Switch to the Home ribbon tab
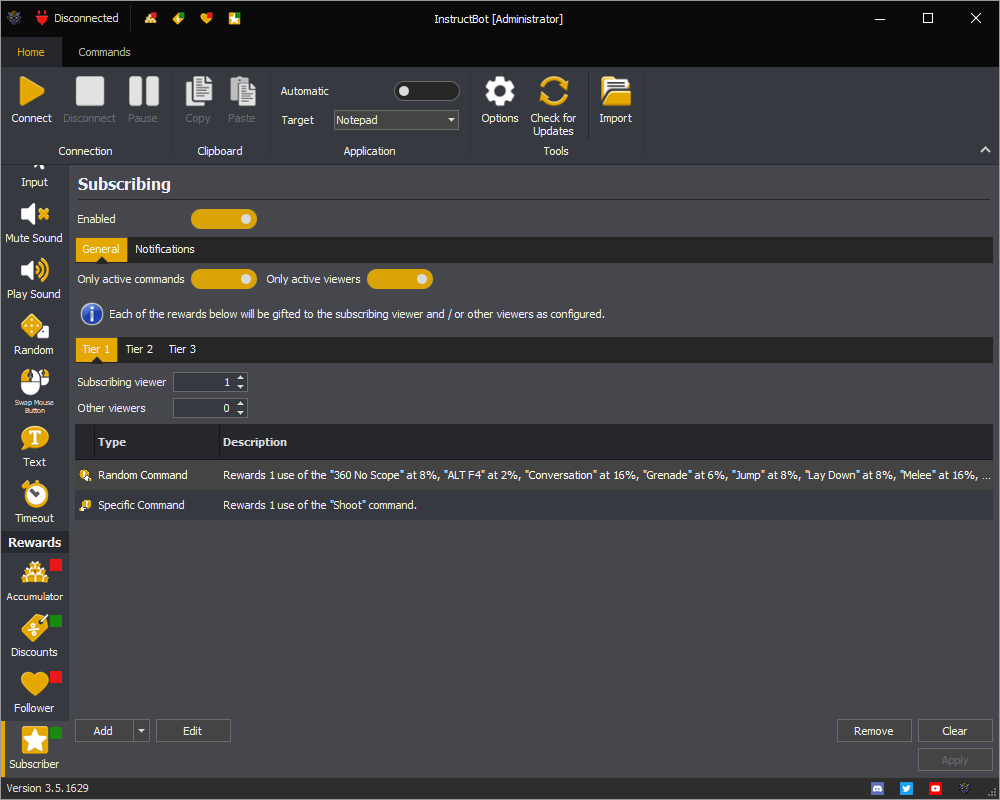This screenshot has height=800, width=1000. coord(31,52)
